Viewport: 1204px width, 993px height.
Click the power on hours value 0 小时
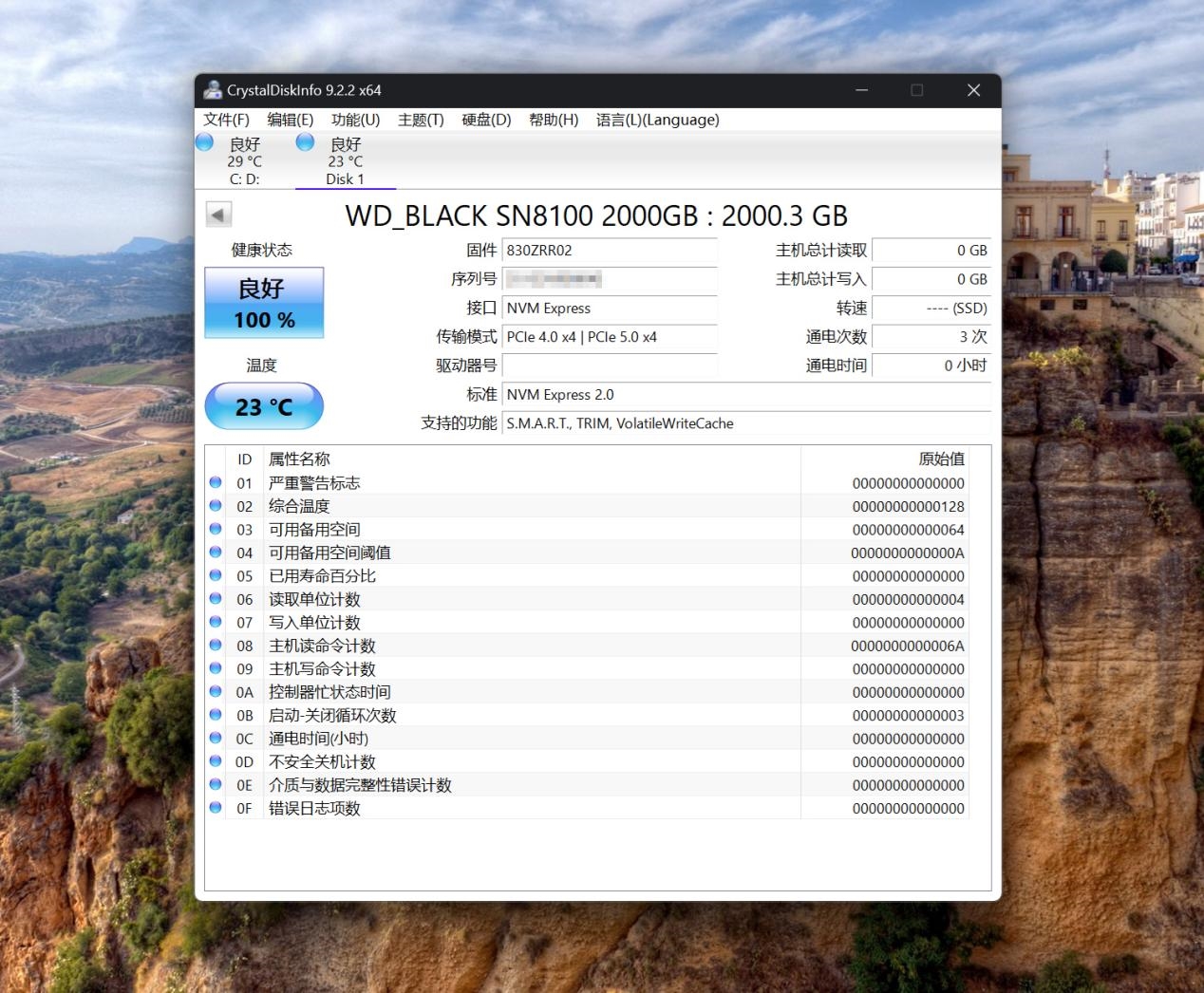click(x=931, y=365)
